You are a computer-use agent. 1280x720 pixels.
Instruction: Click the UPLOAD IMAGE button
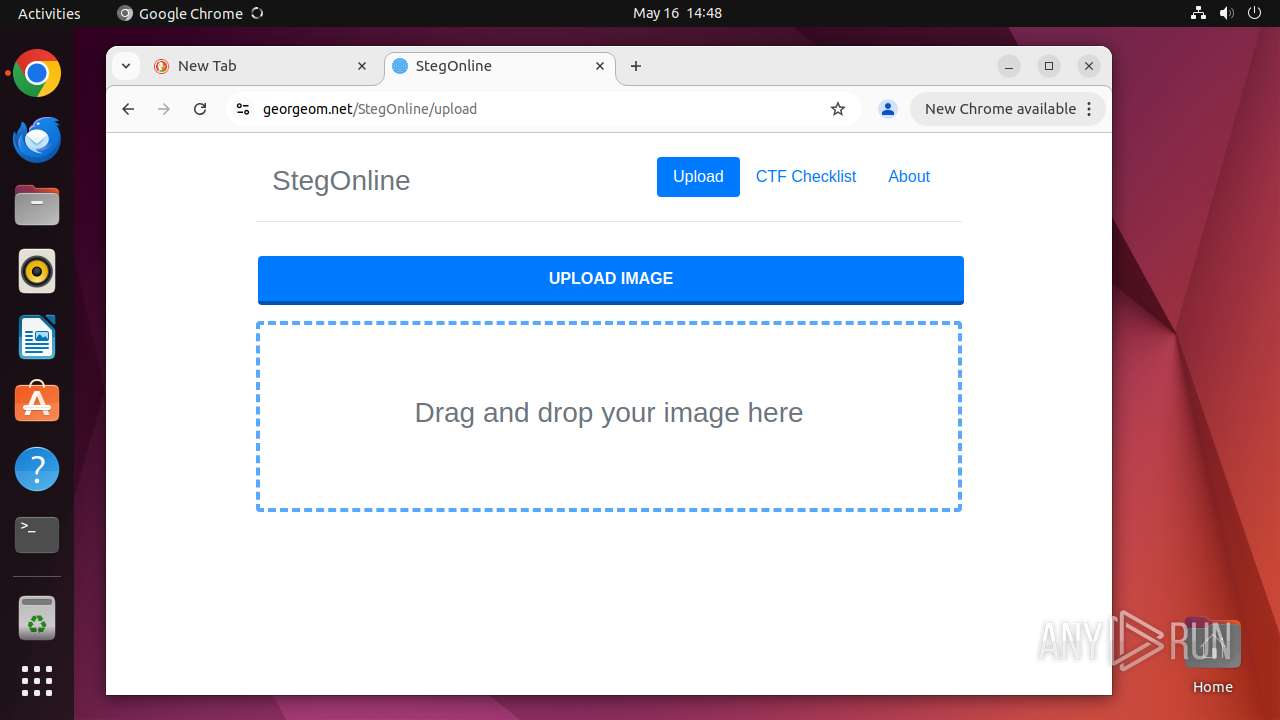coord(611,279)
